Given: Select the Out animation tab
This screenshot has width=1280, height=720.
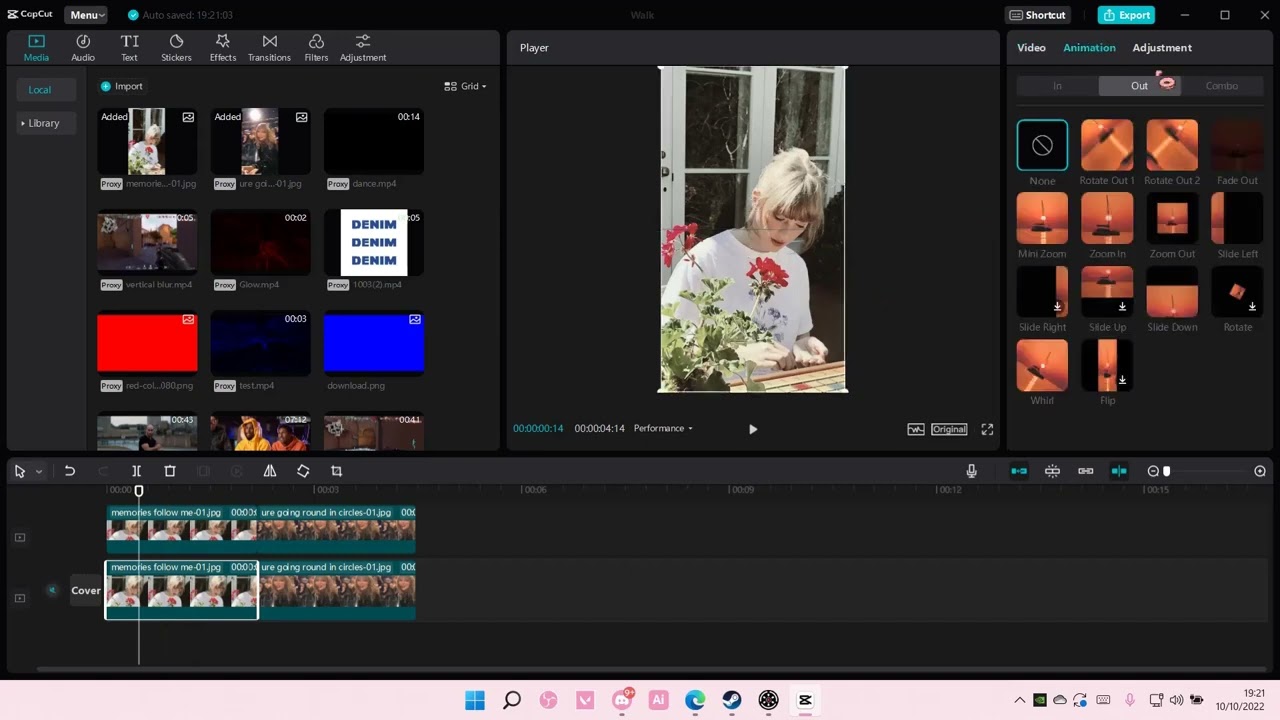Looking at the screenshot, I should pyautogui.click(x=1139, y=86).
